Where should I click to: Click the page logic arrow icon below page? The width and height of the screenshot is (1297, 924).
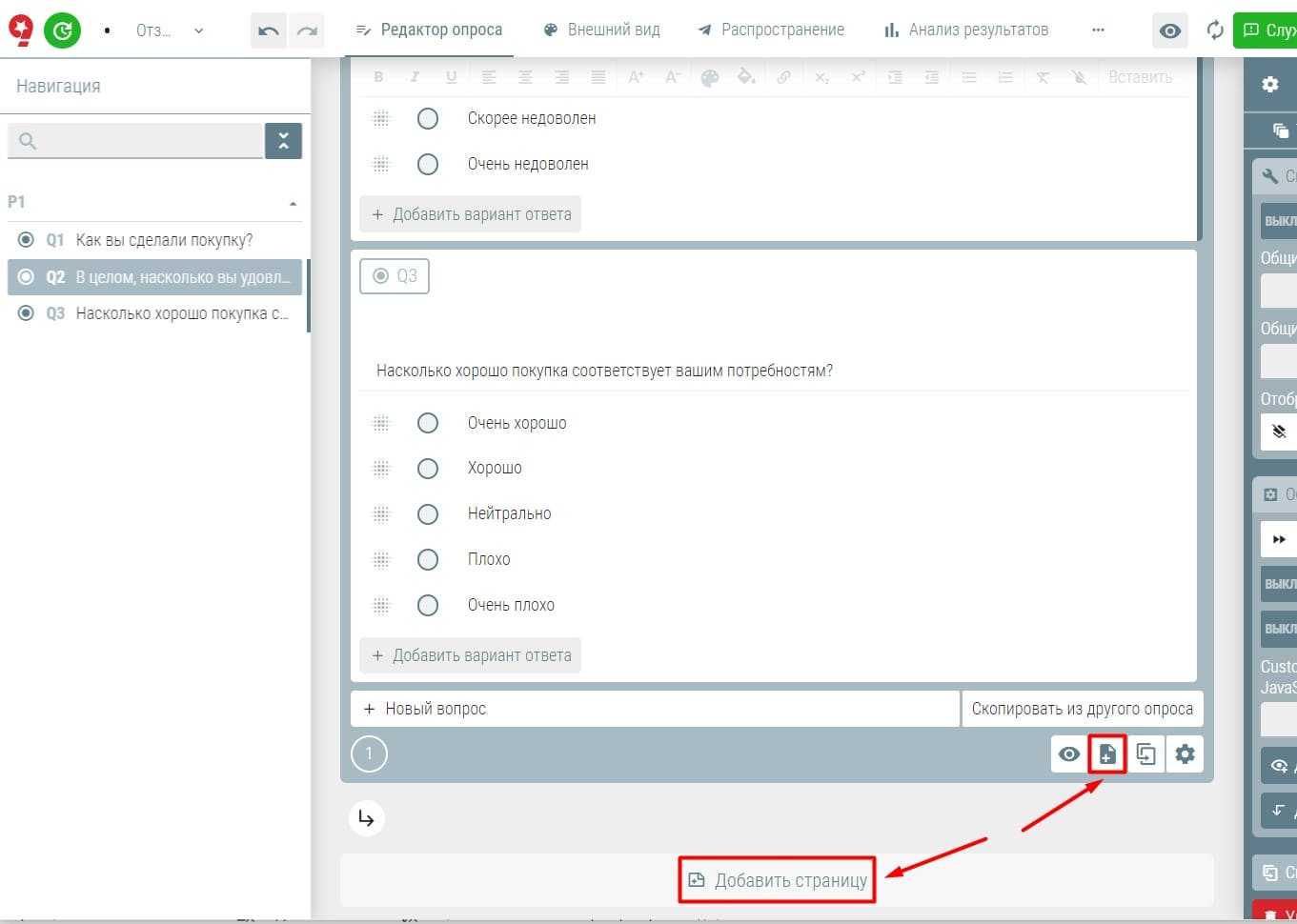coord(367,818)
